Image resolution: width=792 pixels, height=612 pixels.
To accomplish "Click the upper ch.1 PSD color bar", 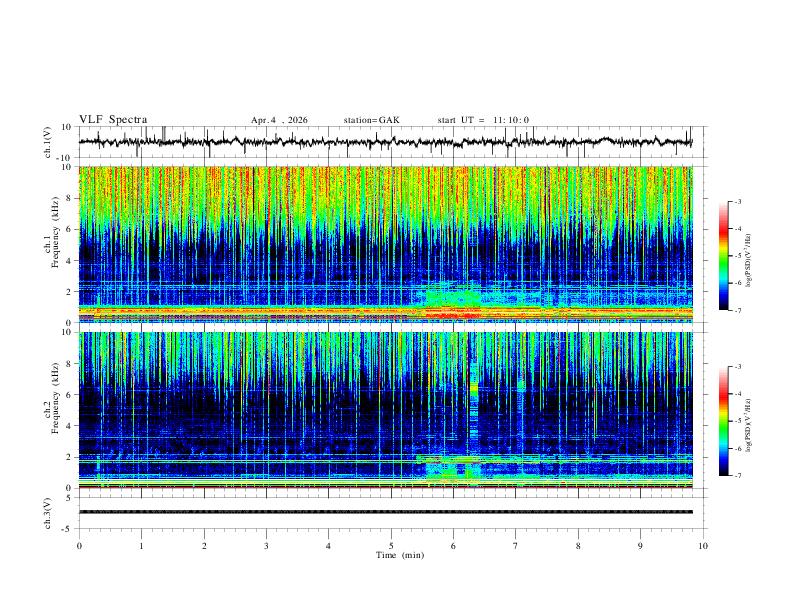I will 724,256.
